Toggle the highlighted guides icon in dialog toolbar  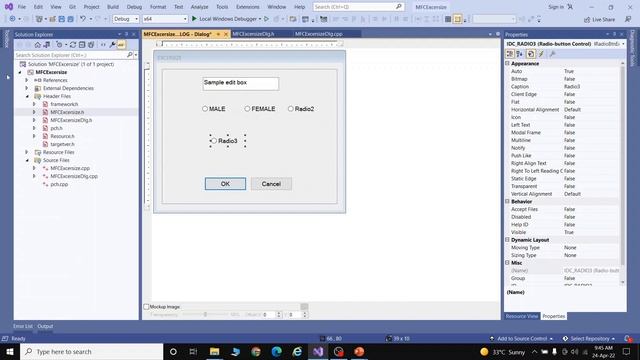(457, 19)
